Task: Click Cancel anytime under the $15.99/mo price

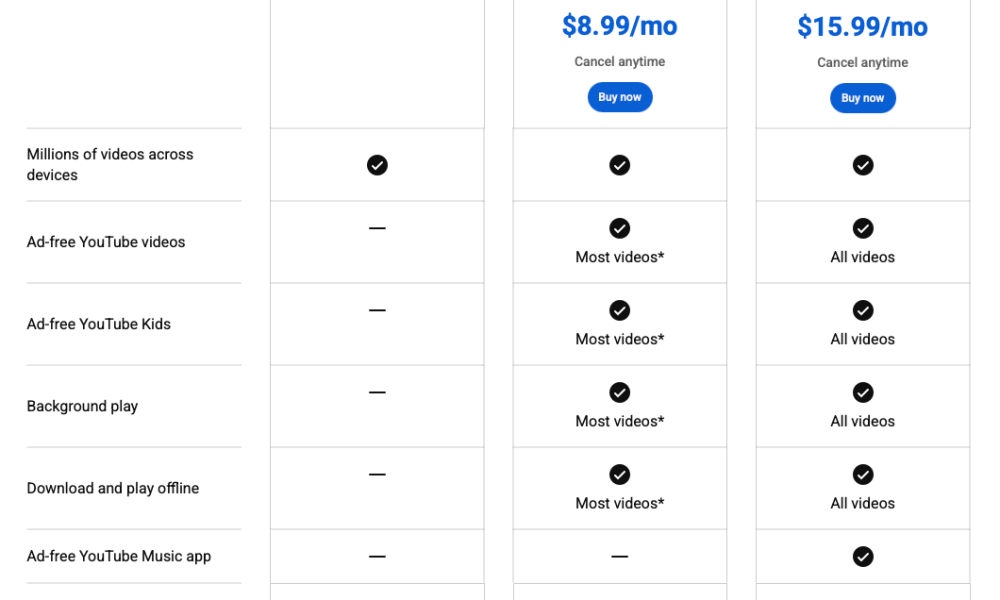Action: coord(862,62)
